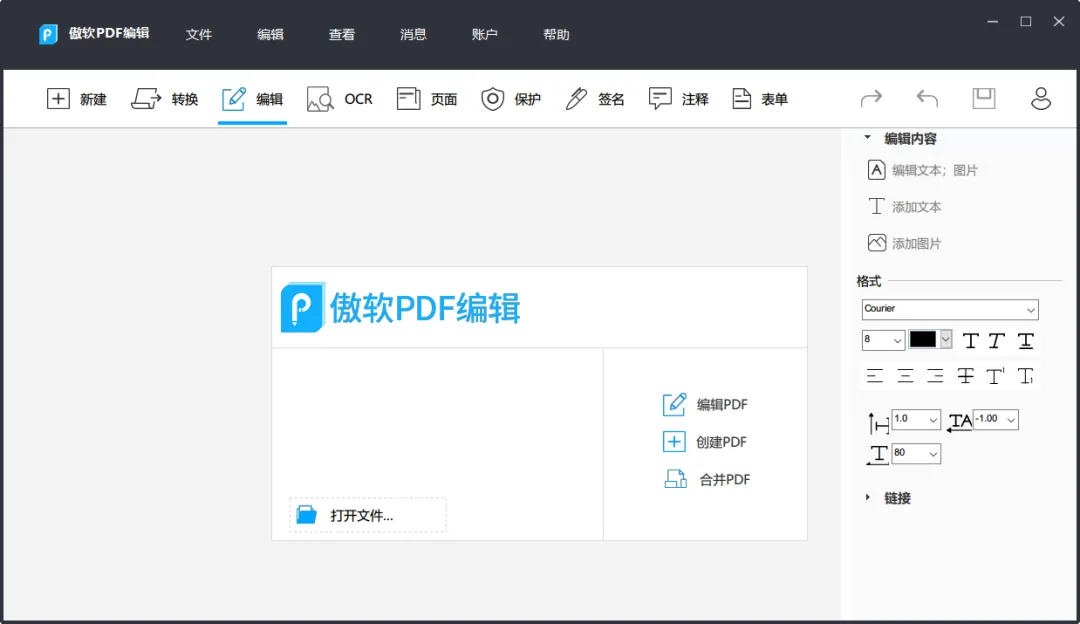
Task: Toggle strikethrough formatting
Action: click(966, 375)
